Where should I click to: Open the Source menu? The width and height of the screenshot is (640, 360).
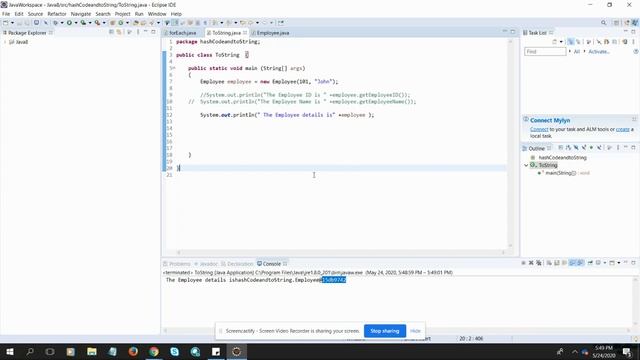coord(35,14)
